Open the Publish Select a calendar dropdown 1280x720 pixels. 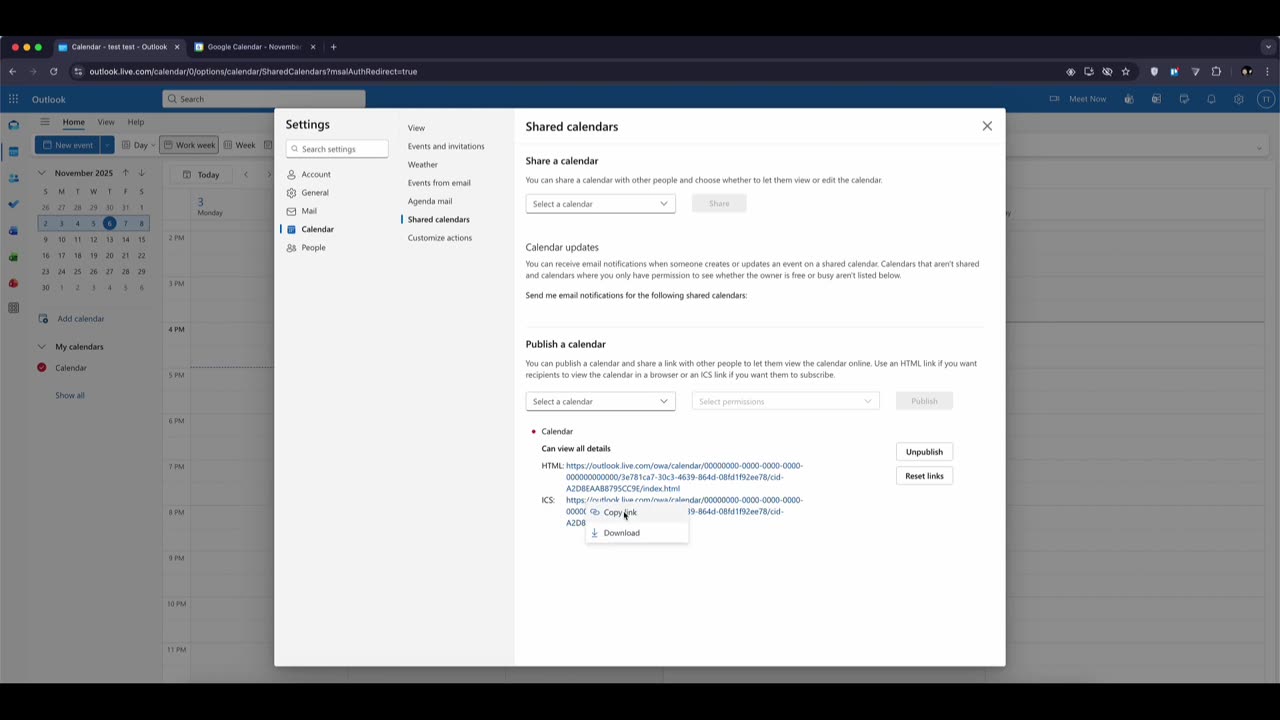pos(600,401)
